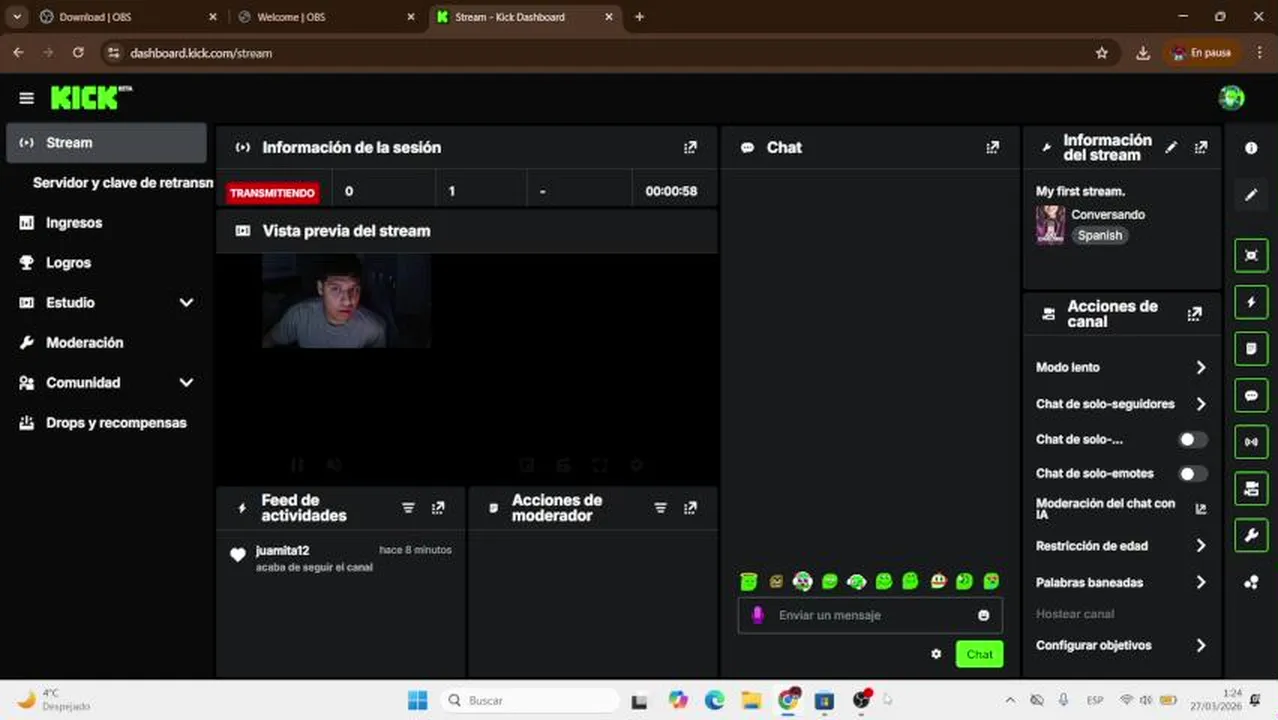Insert the last Kick emote in row
The width and height of the screenshot is (1278, 720).
(x=991, y=581)
